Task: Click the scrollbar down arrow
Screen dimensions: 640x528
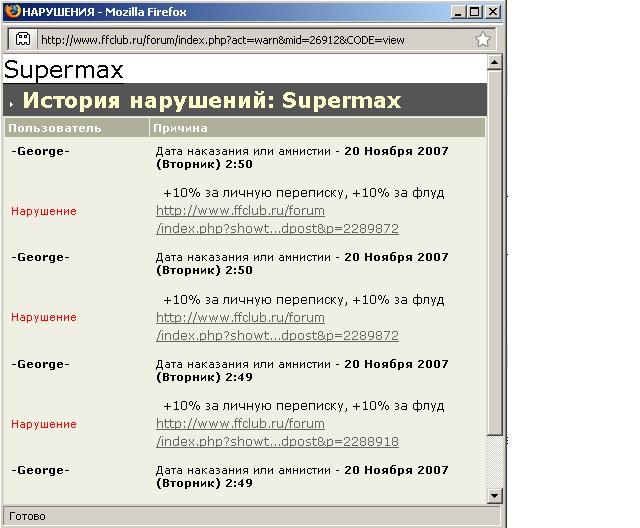Action: pos(494,496)
